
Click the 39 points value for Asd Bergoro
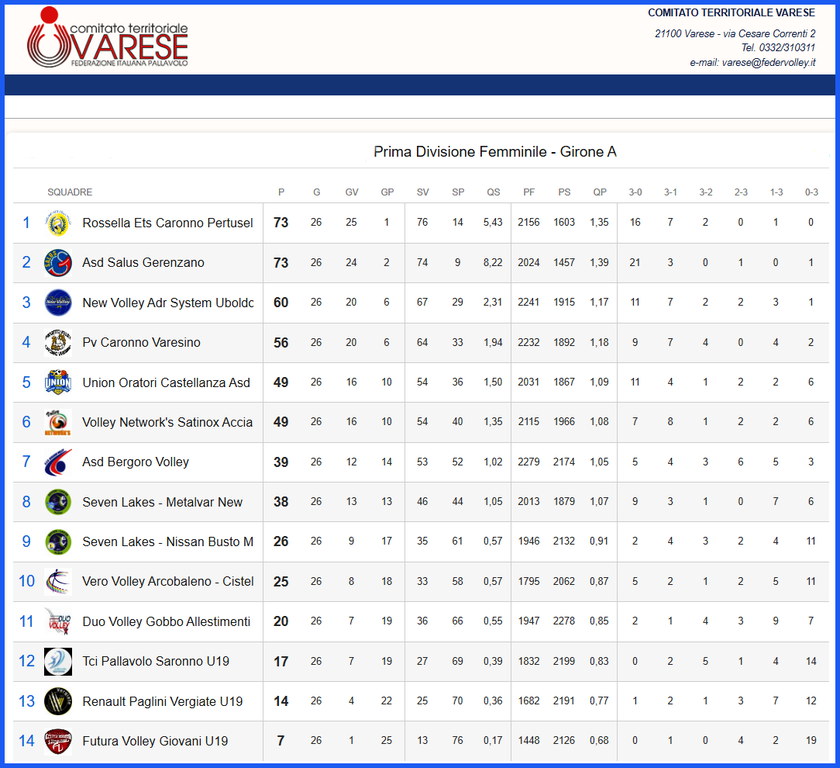(281, 462)
